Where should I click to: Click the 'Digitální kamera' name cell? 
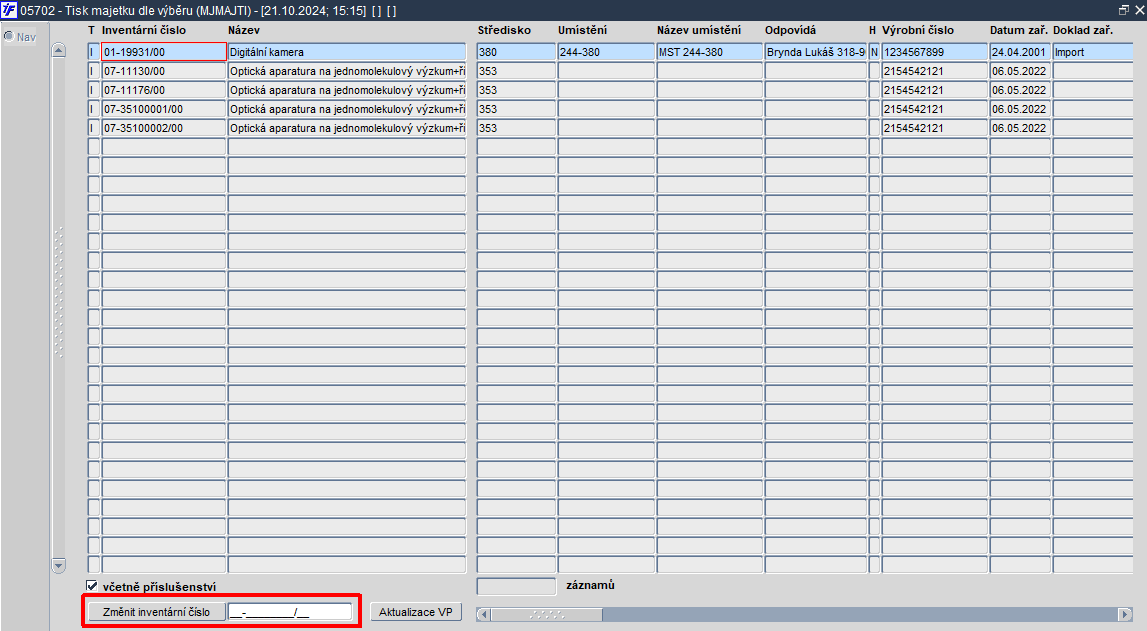pos(347,52)
